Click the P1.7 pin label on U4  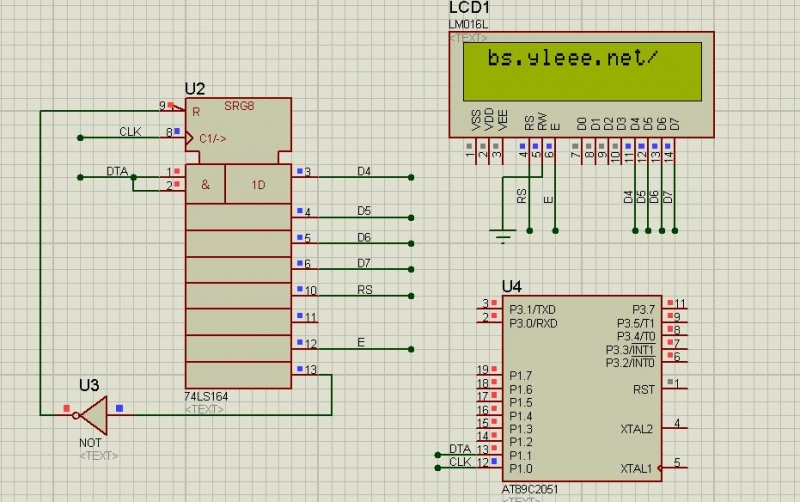point(521,375)
